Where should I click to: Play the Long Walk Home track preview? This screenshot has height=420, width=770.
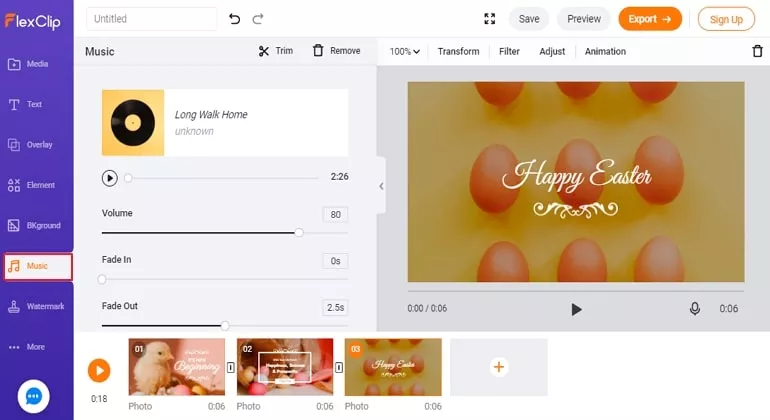point(110,178)
